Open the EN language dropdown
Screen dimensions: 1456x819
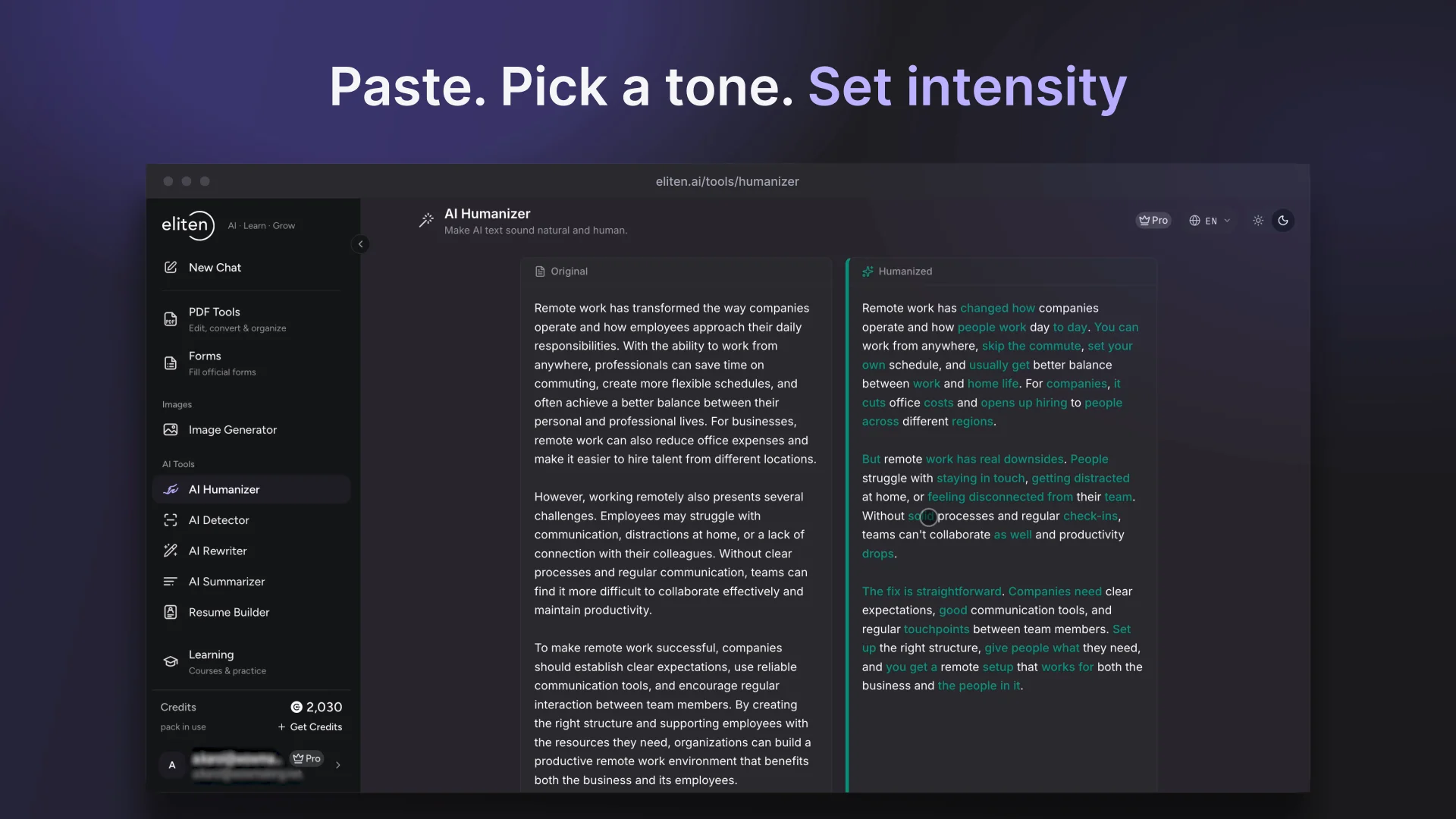pyautogui.click(x=1210, y=221)
